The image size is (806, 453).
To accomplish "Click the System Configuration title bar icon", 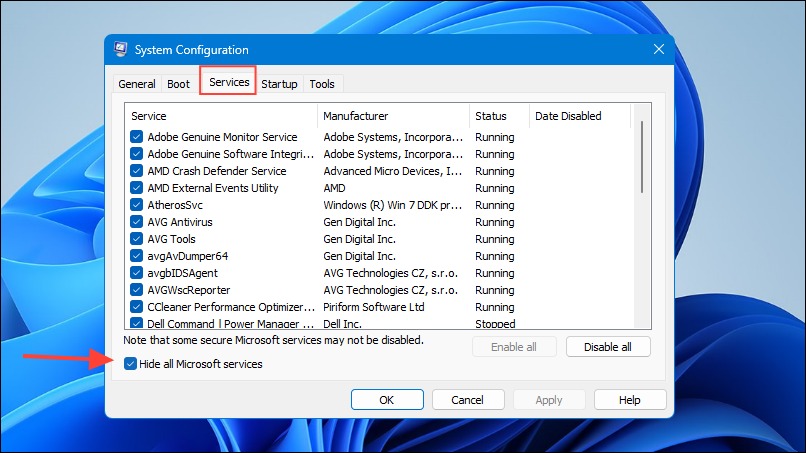I will (x=120, y=49).
